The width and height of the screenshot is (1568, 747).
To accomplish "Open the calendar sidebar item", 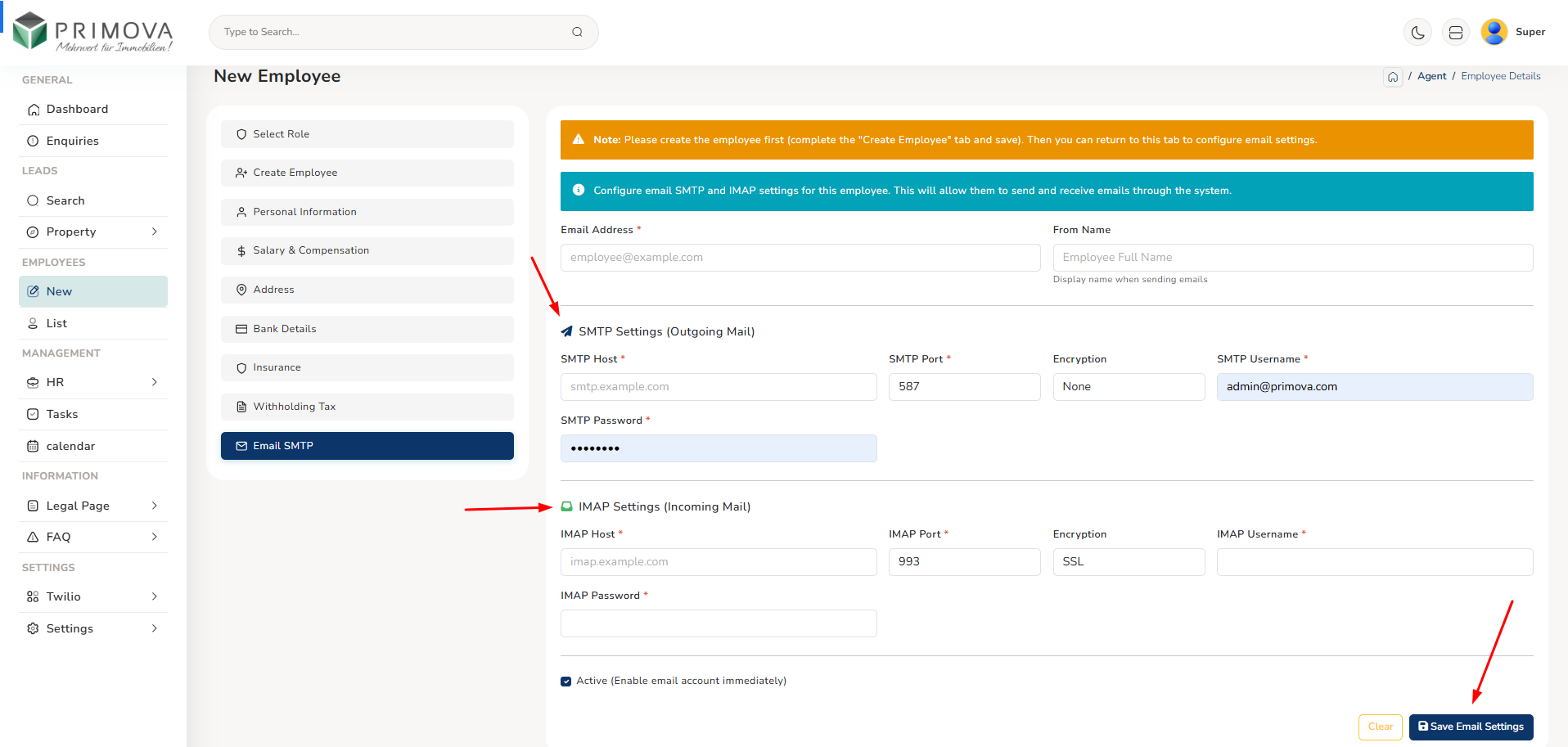I will [x=70, y=446].
